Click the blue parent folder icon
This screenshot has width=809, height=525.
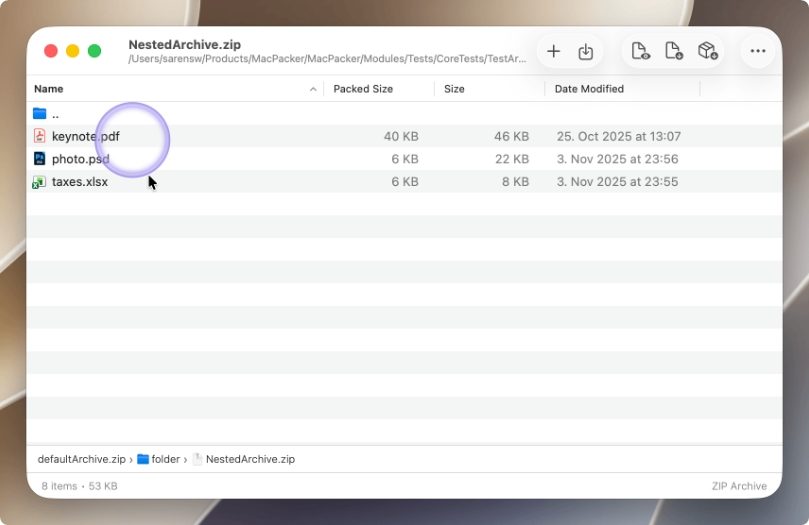(x=40, y=113)
